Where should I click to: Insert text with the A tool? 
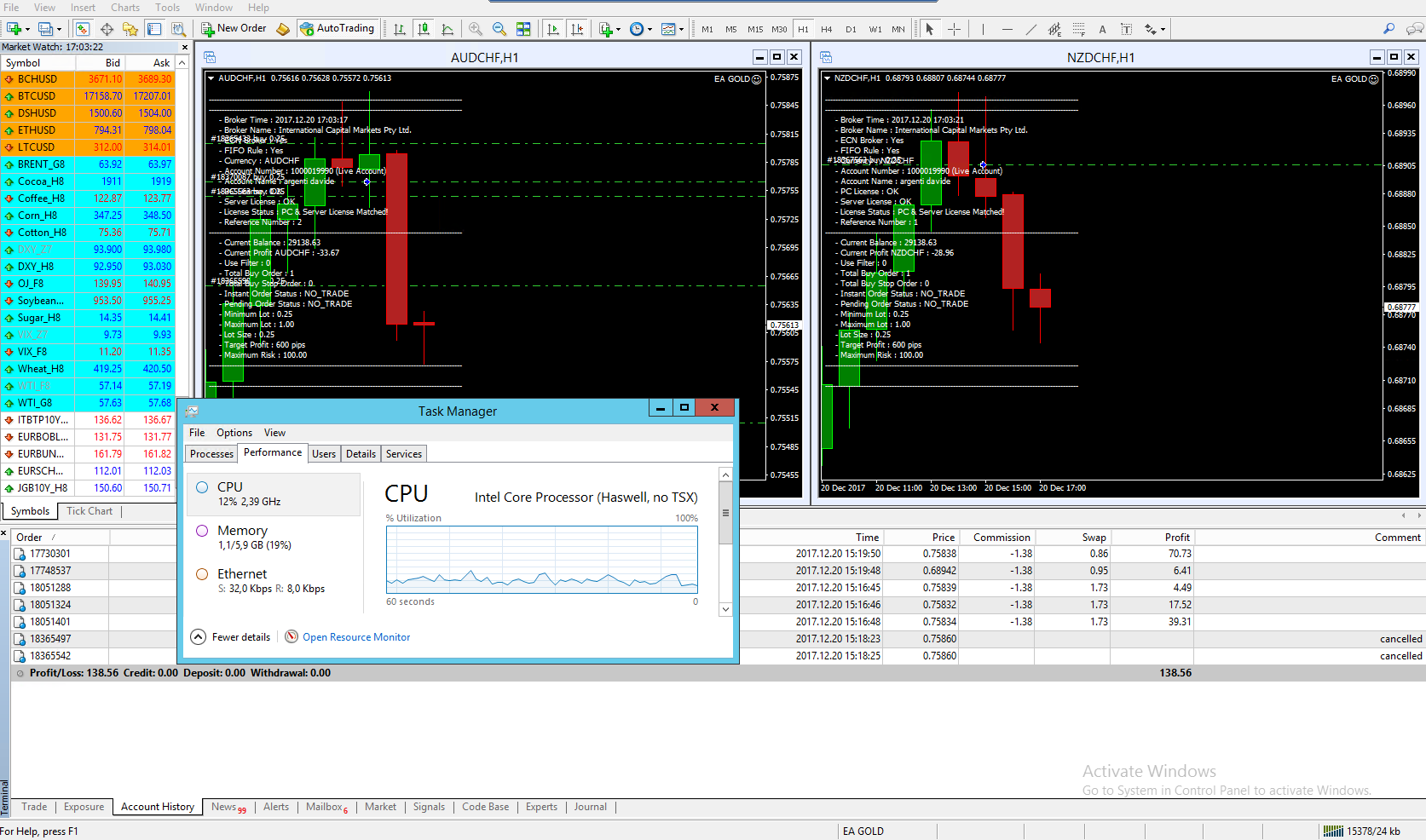(1102, 29)
